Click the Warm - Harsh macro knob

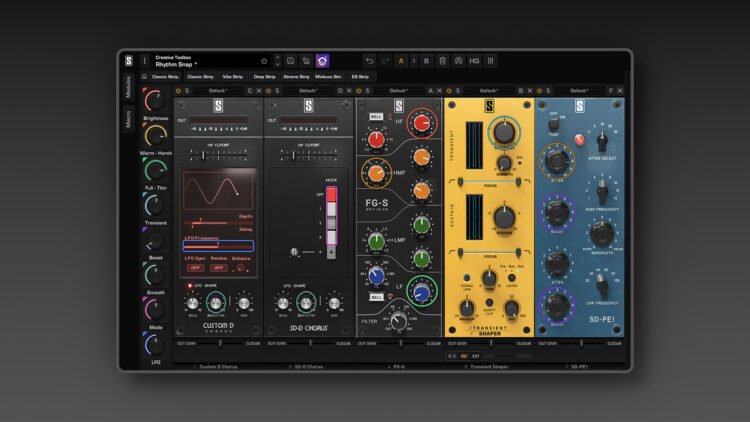pyautogui.click(x=155, y=135)
